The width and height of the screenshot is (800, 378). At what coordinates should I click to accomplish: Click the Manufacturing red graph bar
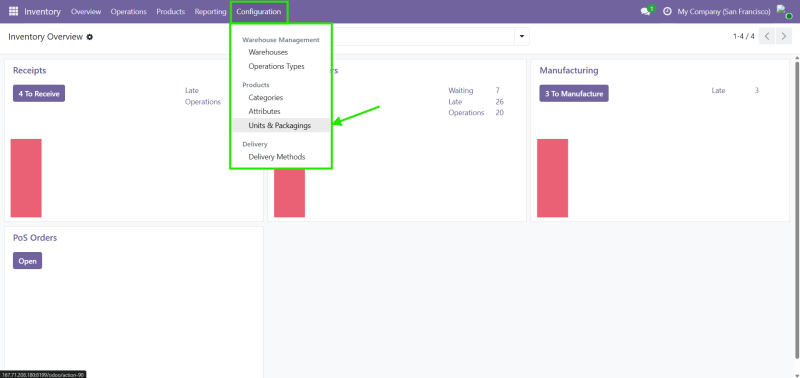(553, 178)
